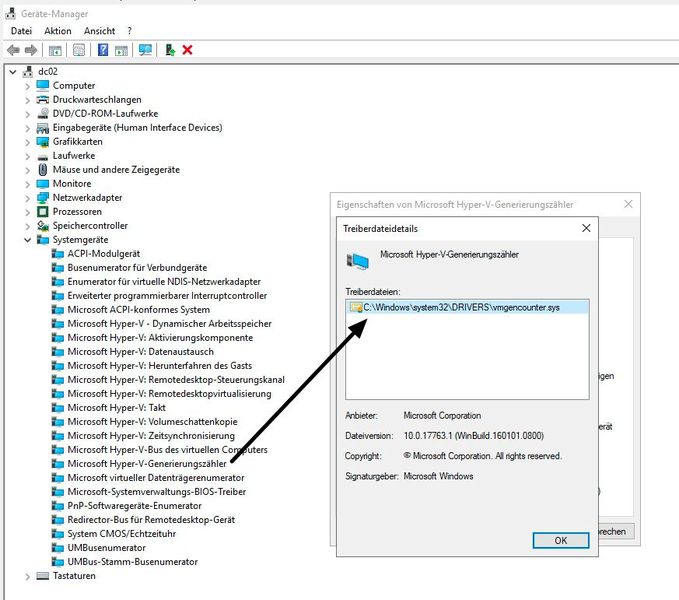Click the DVD/CD-ROM-Laufwerke disc icon

[x=43, y=113]
